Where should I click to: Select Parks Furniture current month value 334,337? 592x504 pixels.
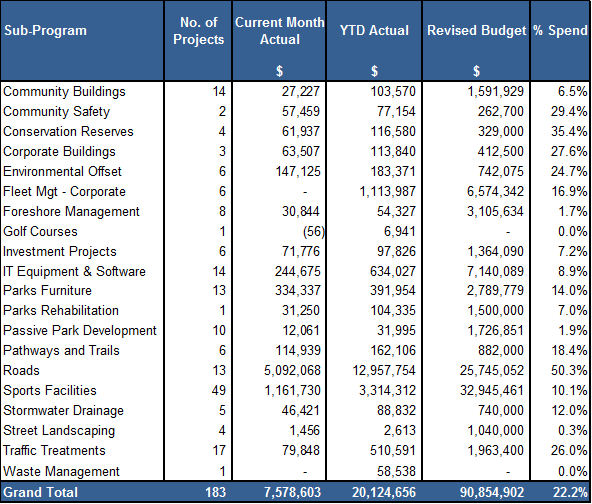click(x=298, y=290)
